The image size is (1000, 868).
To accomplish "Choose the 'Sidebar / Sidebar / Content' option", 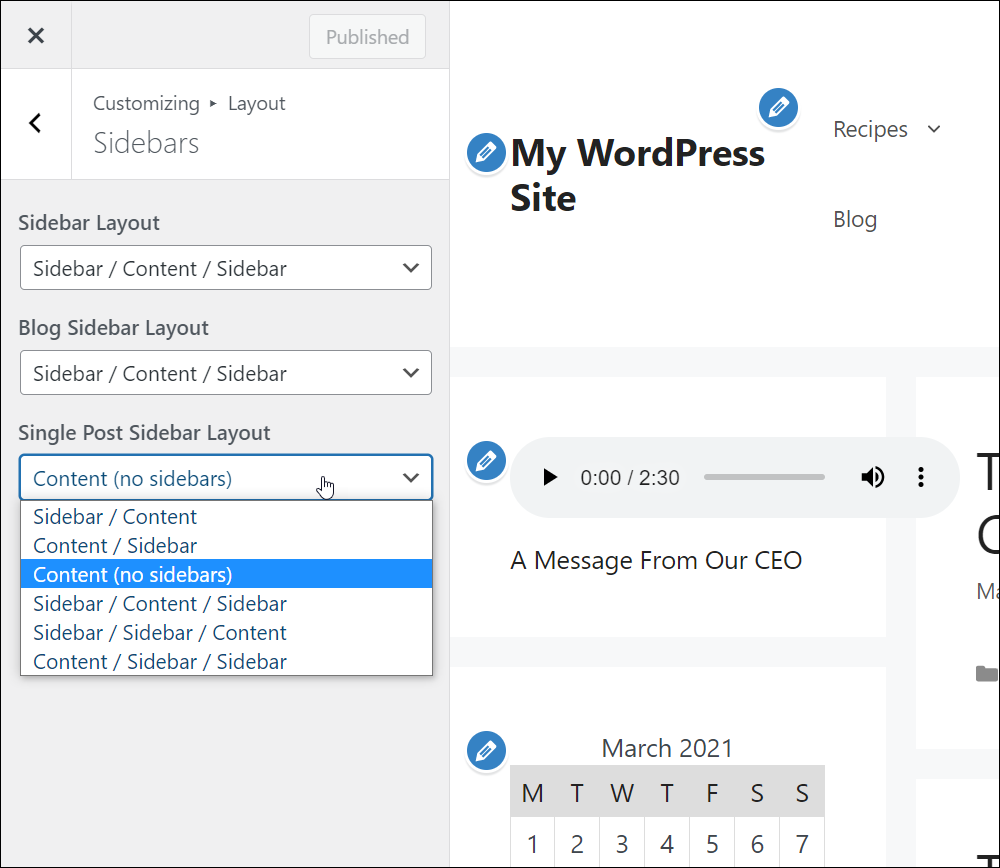I will point(226,633).
